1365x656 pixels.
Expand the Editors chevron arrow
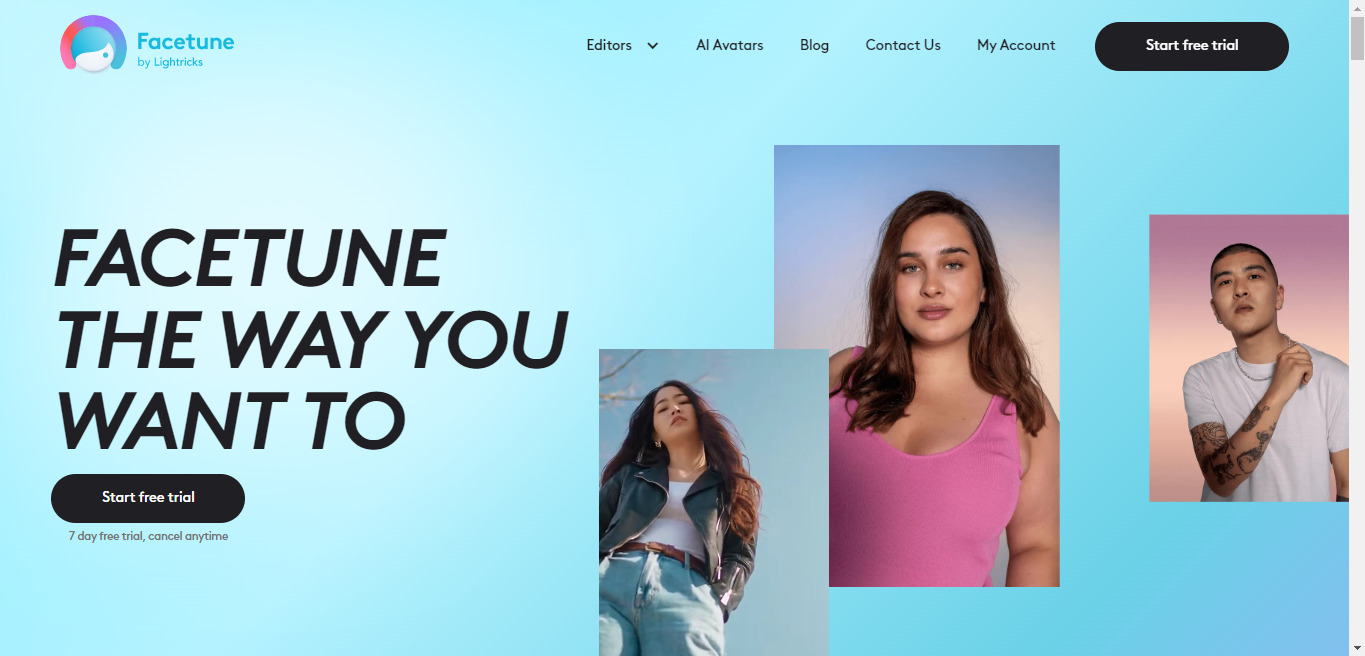[653, 46]
